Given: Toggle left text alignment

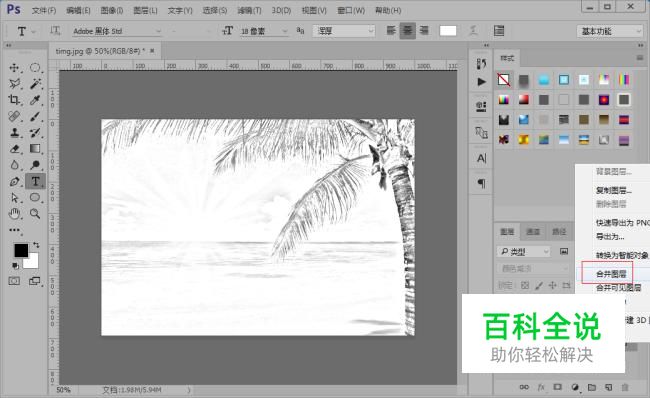Looking at the screenshot, I should click(391, 31).
